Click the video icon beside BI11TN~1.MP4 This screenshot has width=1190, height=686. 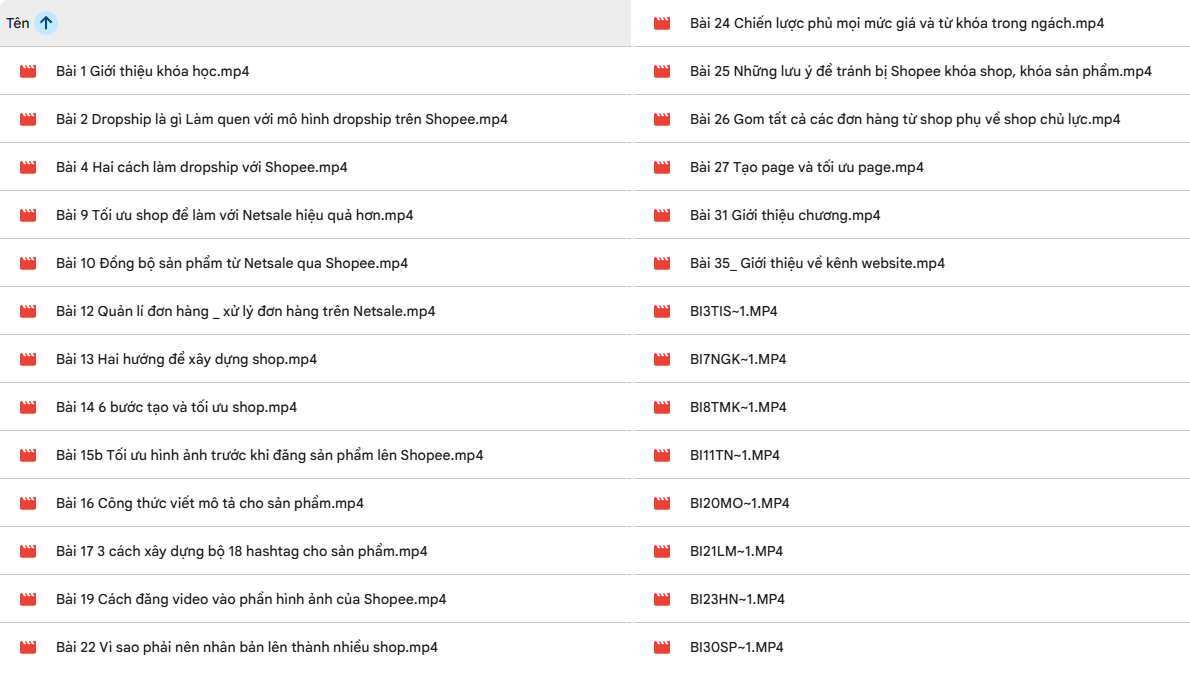click(x=662, y=456)
